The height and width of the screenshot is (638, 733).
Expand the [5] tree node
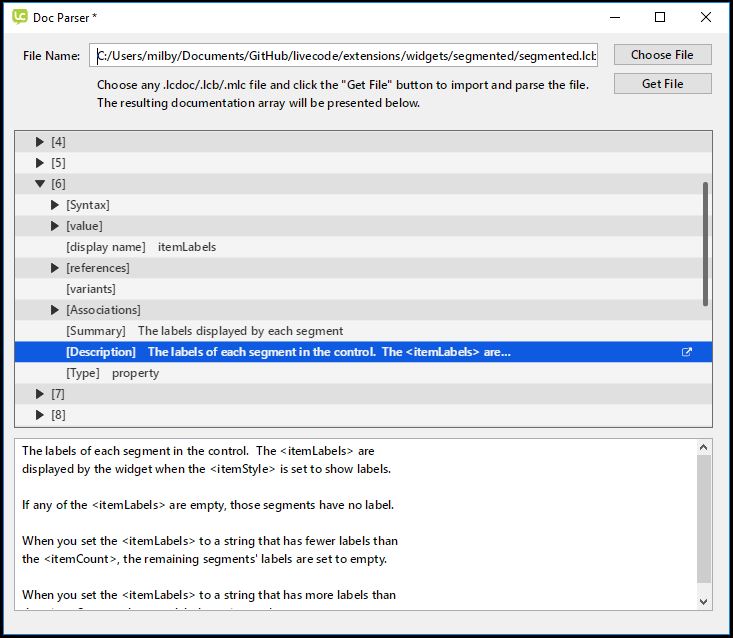pyautogui.click(x=40, y=163)
